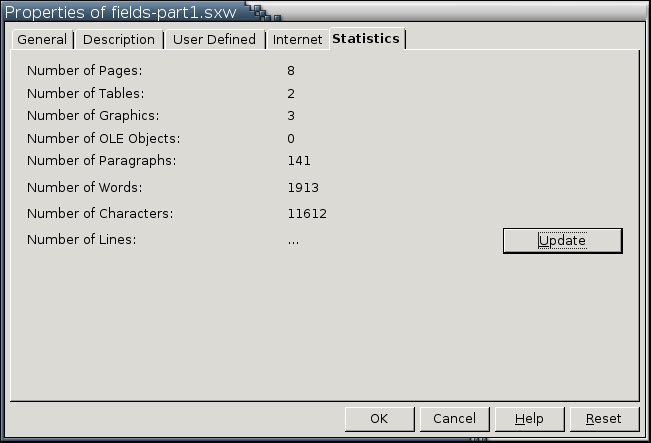The height and width of the screenshot is (443, 651).
Task: Click the Reset button
Action: tap(603, 419)
